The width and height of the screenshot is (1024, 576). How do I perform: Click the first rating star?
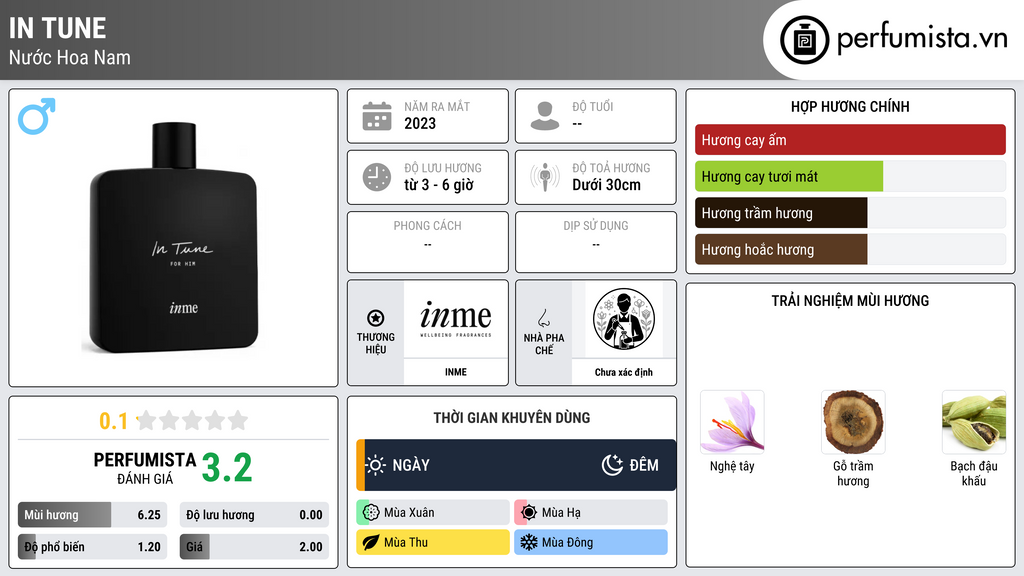[146, 421]
